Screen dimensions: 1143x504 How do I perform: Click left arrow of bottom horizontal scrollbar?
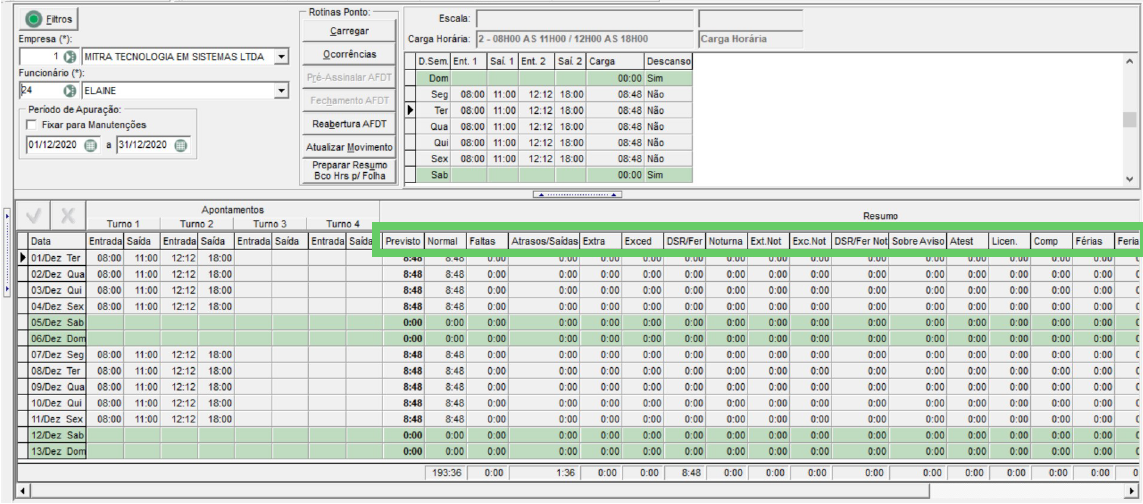pyautogui.click(x=23, y=491)
